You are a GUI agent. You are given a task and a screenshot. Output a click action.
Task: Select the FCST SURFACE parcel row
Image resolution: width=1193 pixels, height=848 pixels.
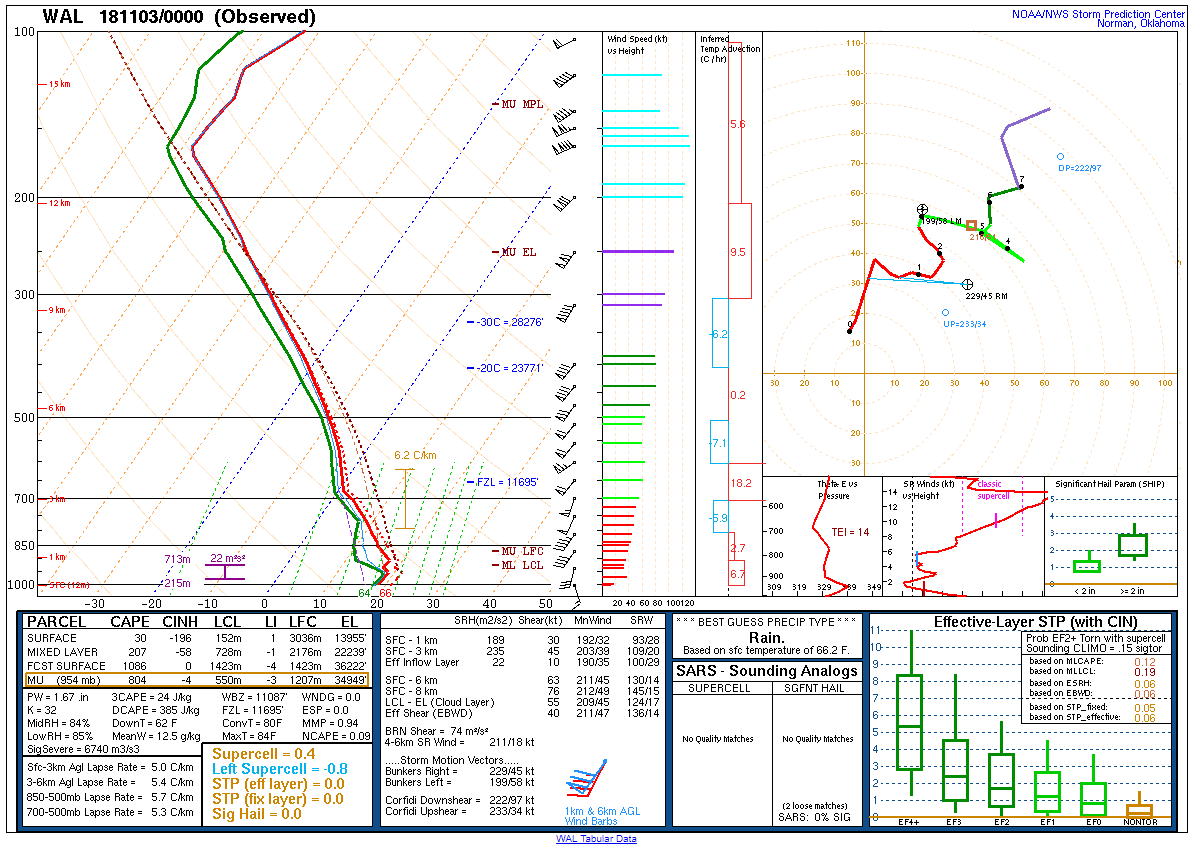(197, 665)
